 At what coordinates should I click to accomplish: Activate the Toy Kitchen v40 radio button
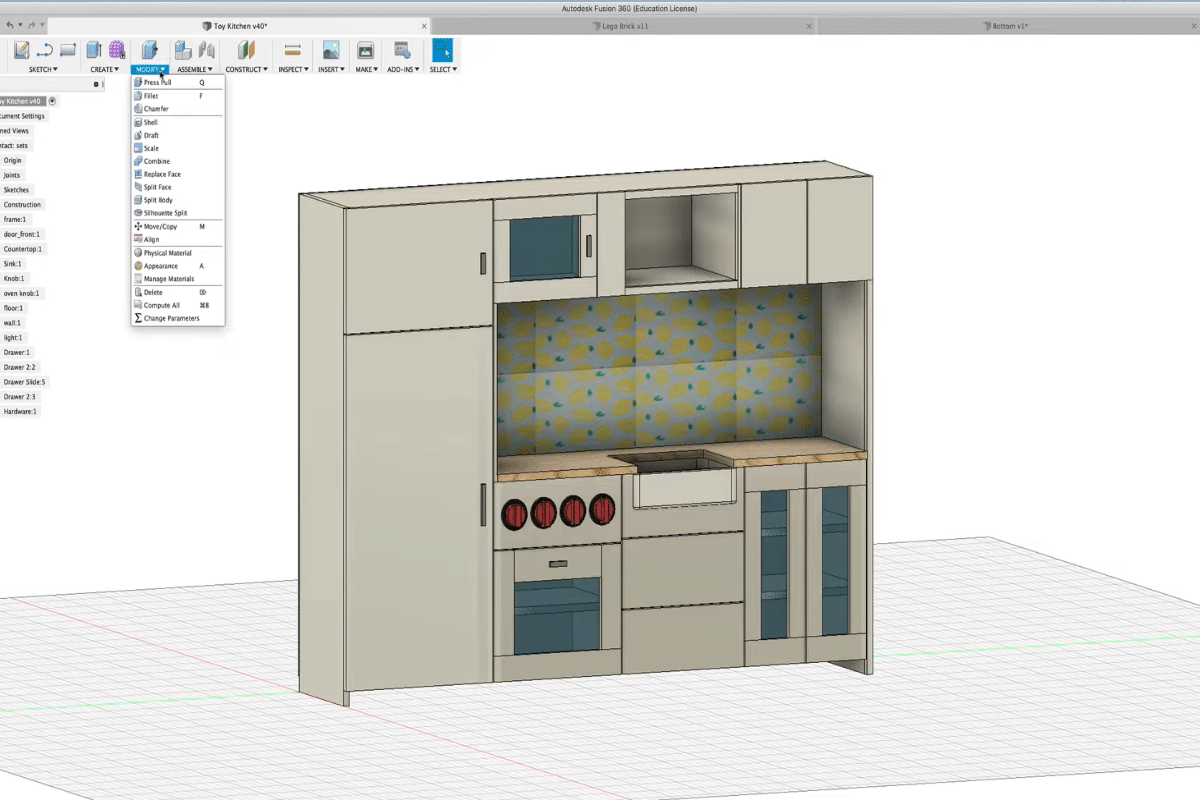click(52, 101)
